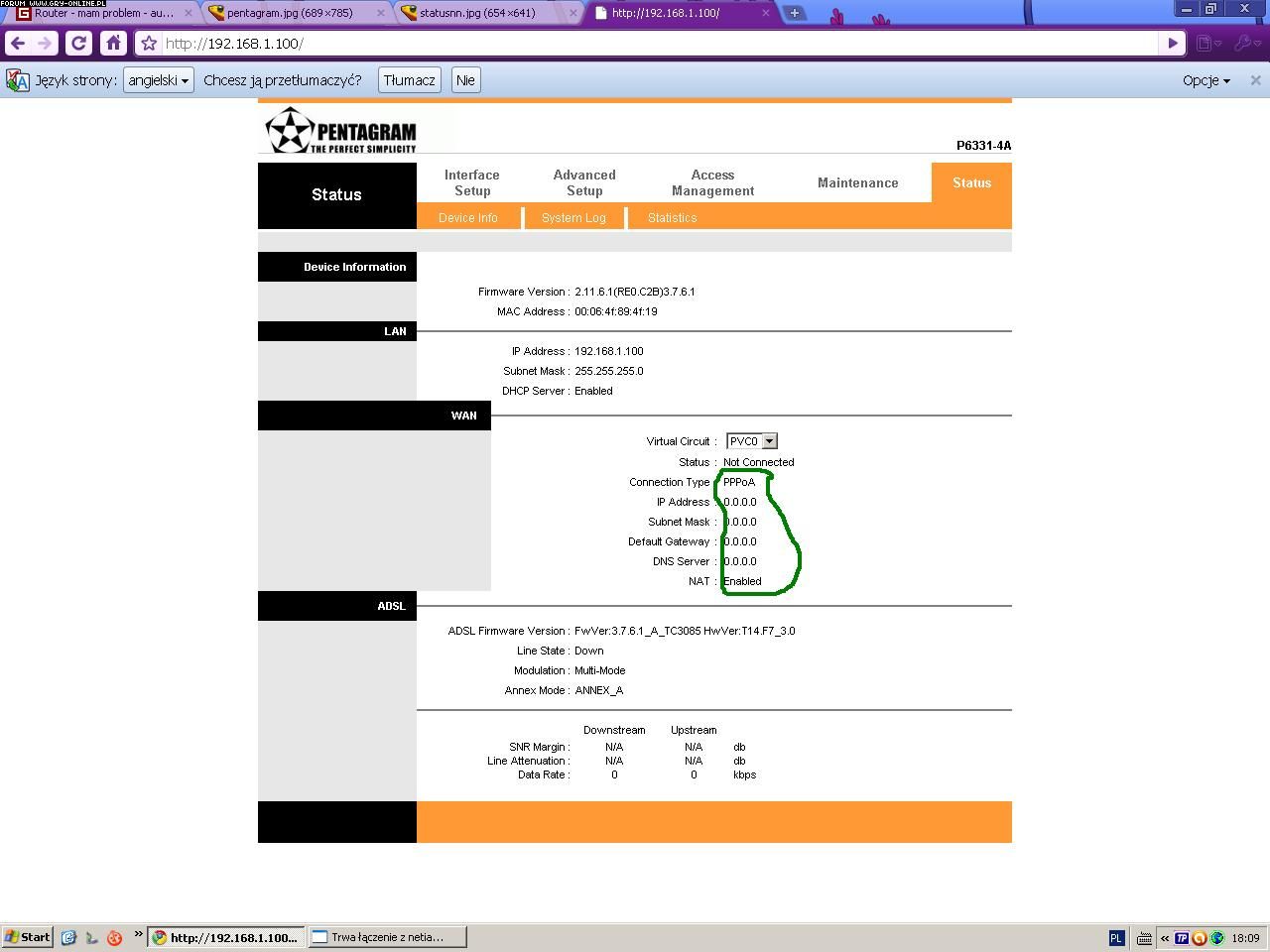This screenshot has width=1270, height=952.
Task: Click the Annex Mode value ANNEX_A
Action: (x=599, y=690)
